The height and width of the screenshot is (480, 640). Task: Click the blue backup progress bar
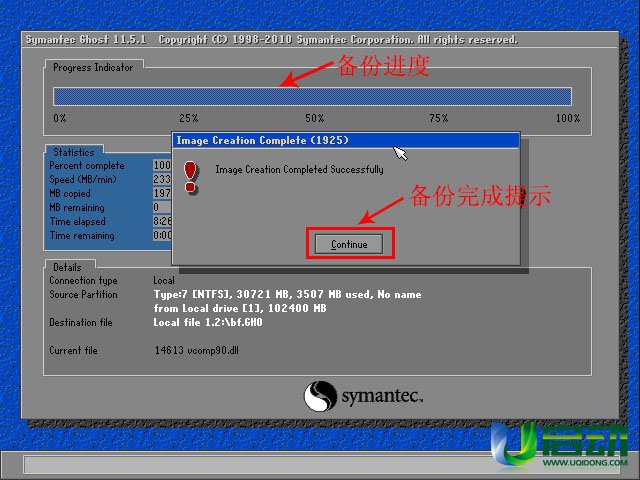312,97
